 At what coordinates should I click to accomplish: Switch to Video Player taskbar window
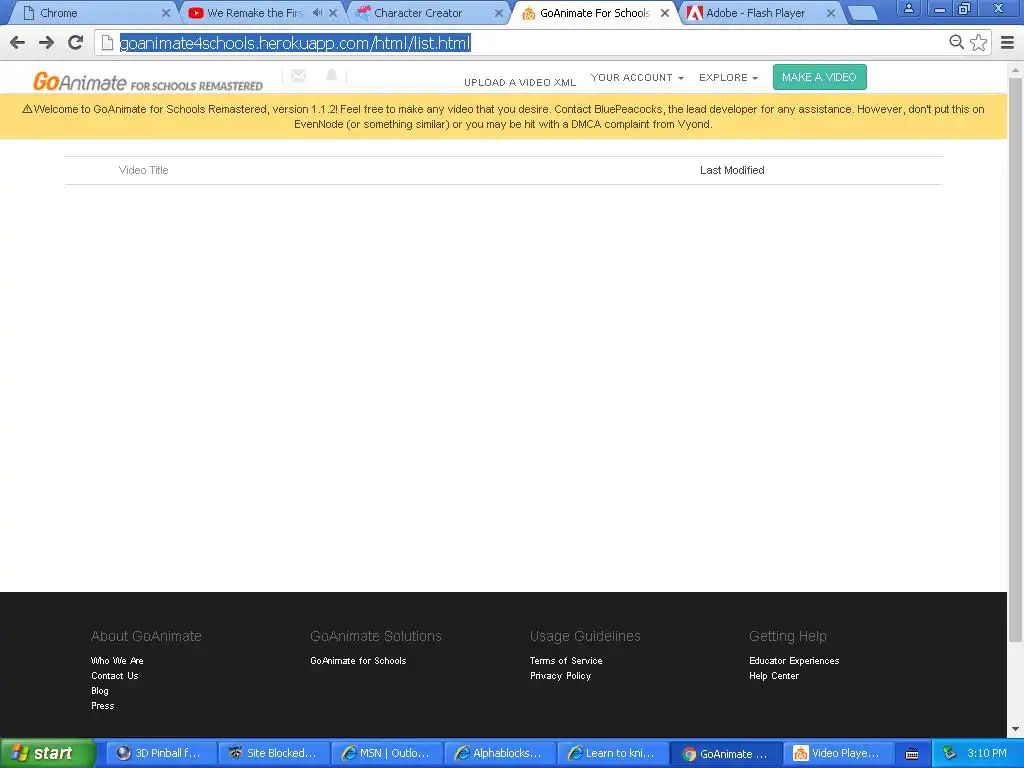click(839, 753)
